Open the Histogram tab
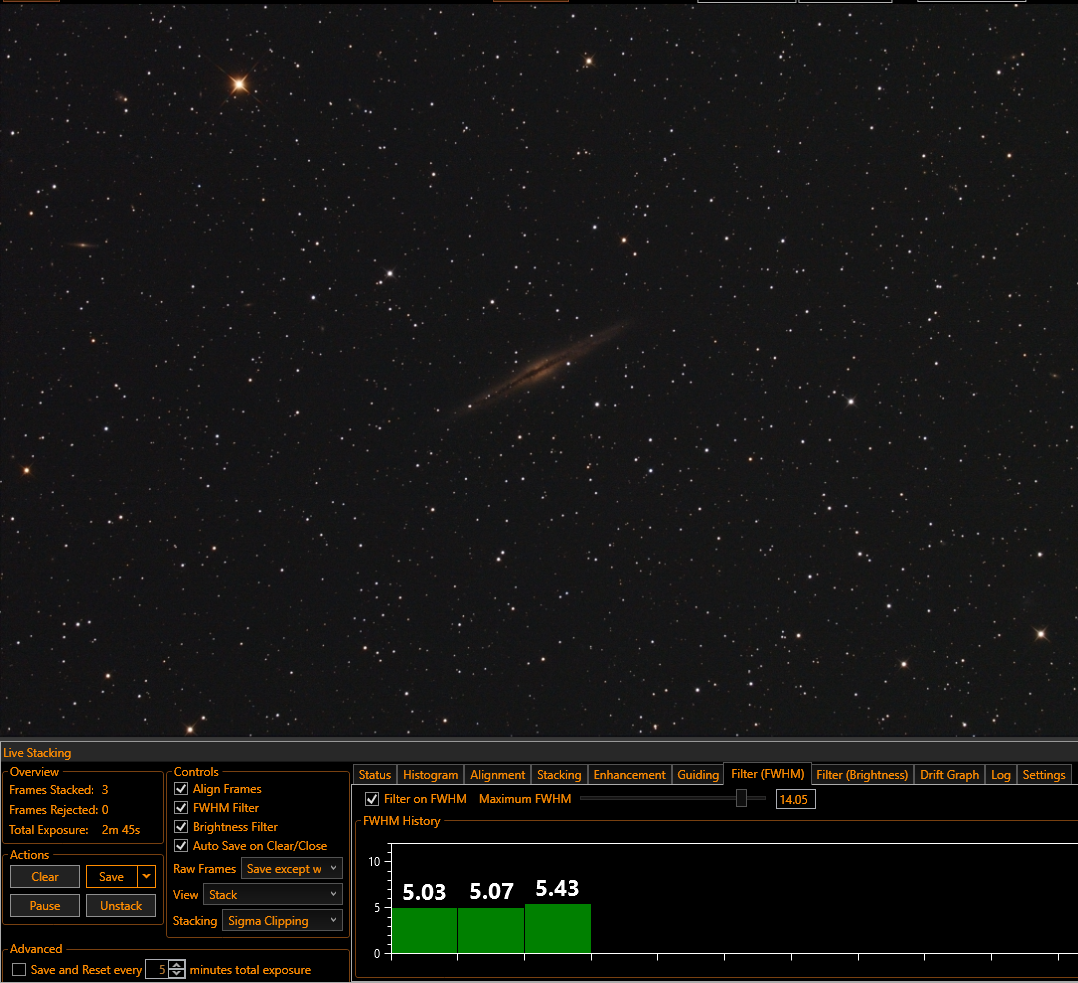Viewport: 1078px width, 983px height. tap(430, 775)
